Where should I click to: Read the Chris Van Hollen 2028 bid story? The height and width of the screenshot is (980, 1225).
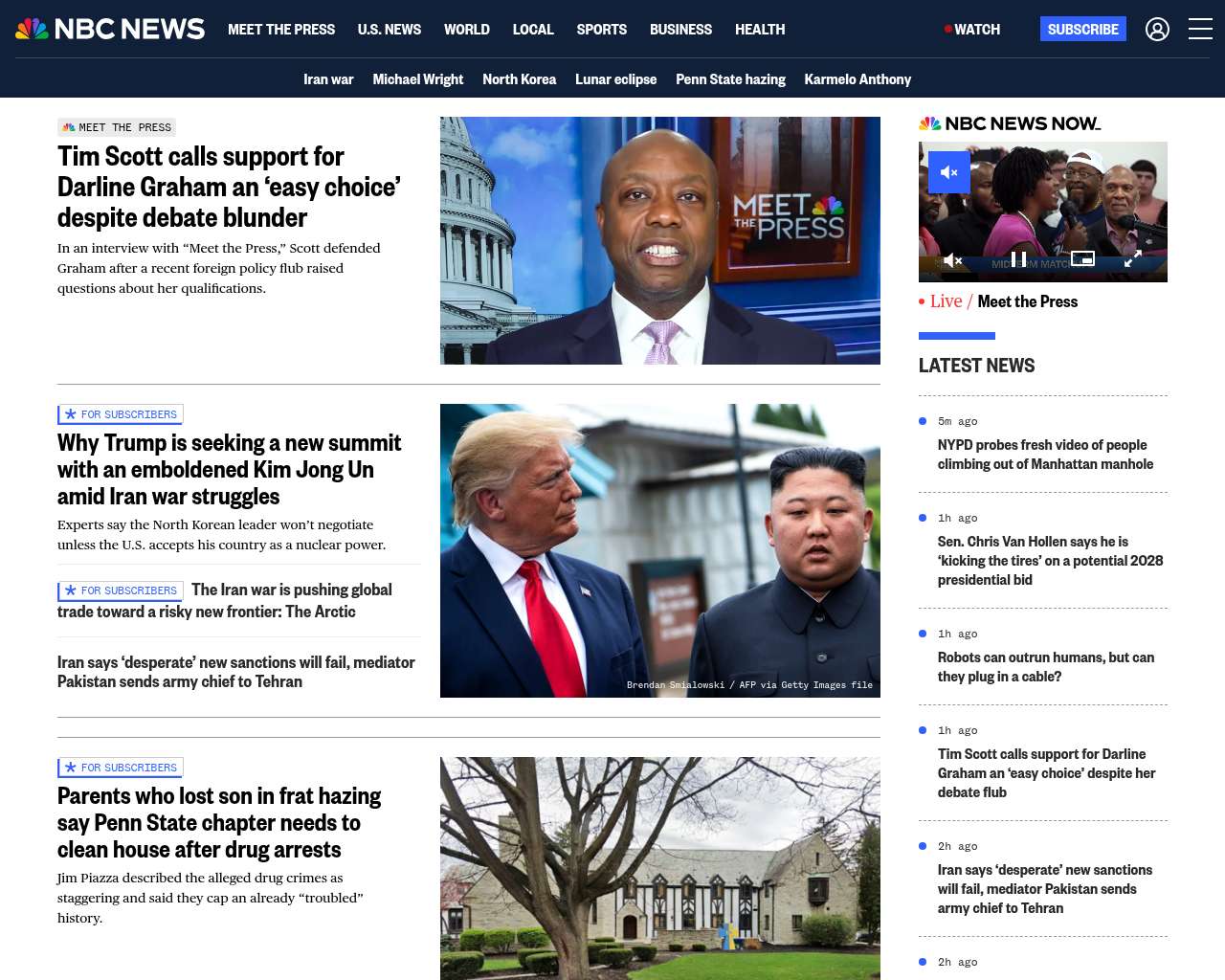[x=1051, y=561]
